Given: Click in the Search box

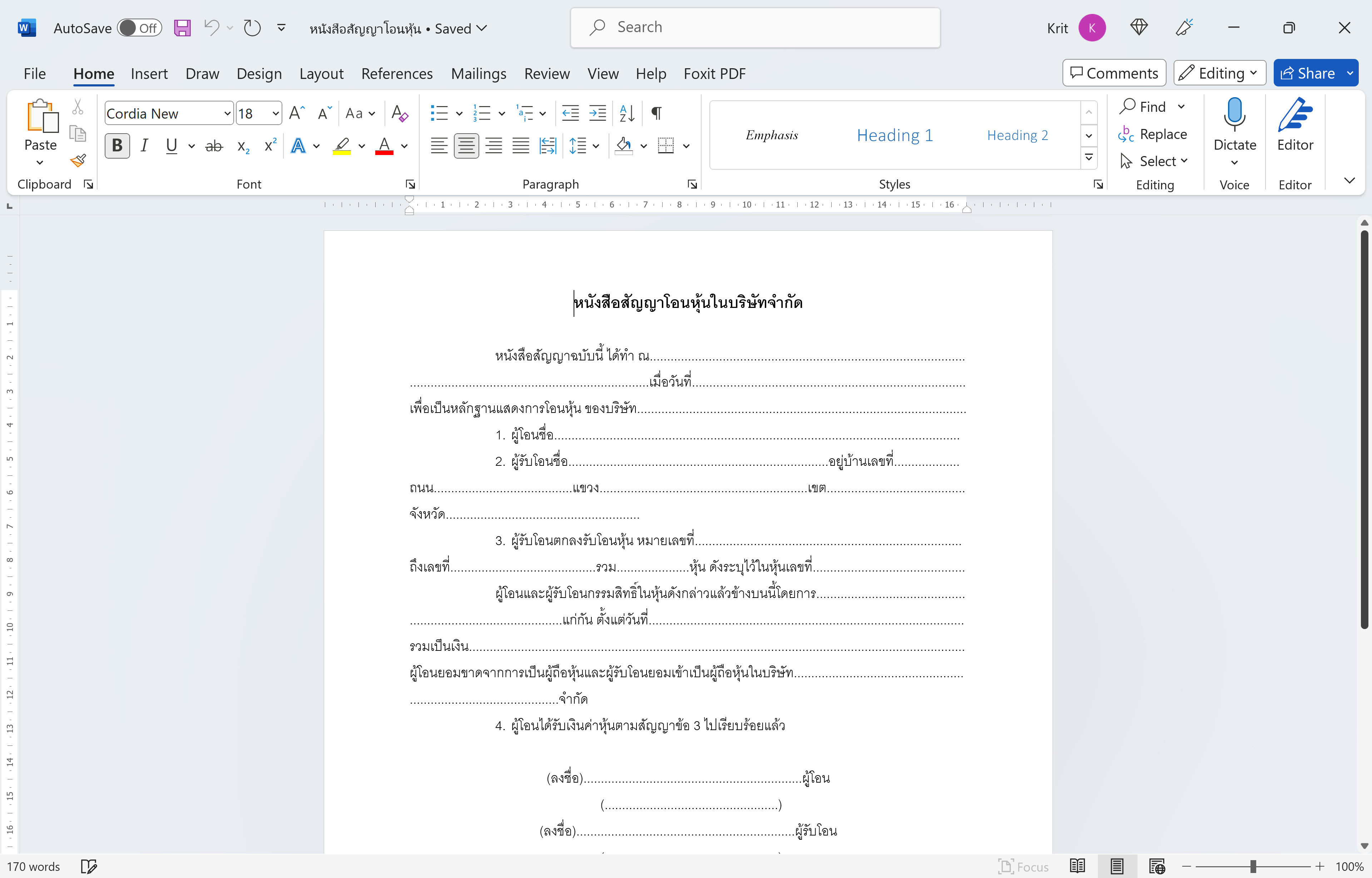Looking at the screenshot, I should [755, 28].
